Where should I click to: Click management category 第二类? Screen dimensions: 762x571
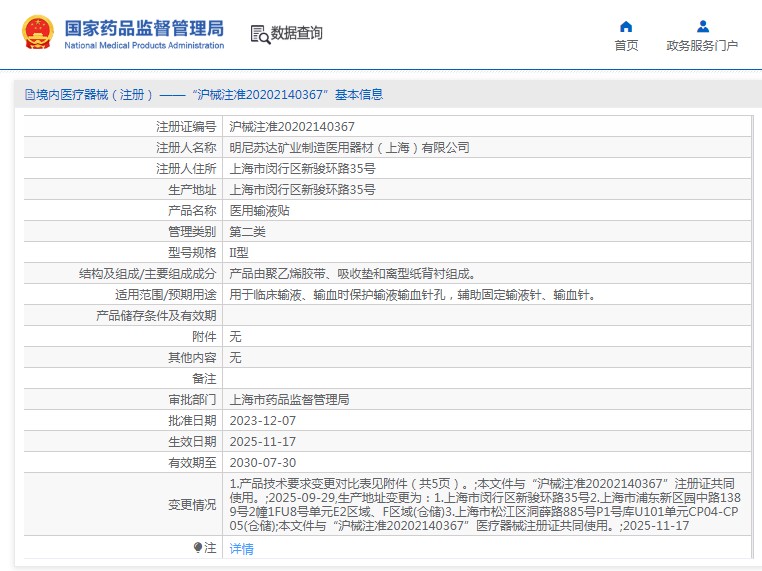point(247,231)
